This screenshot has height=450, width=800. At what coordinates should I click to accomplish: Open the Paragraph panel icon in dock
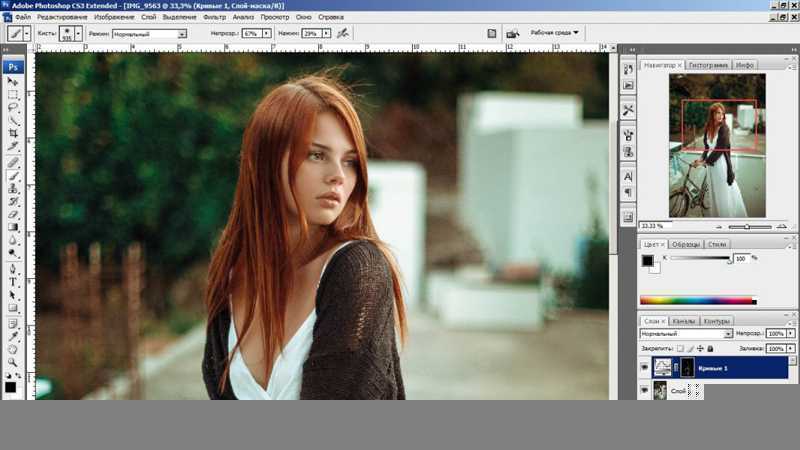click(628, 193)
